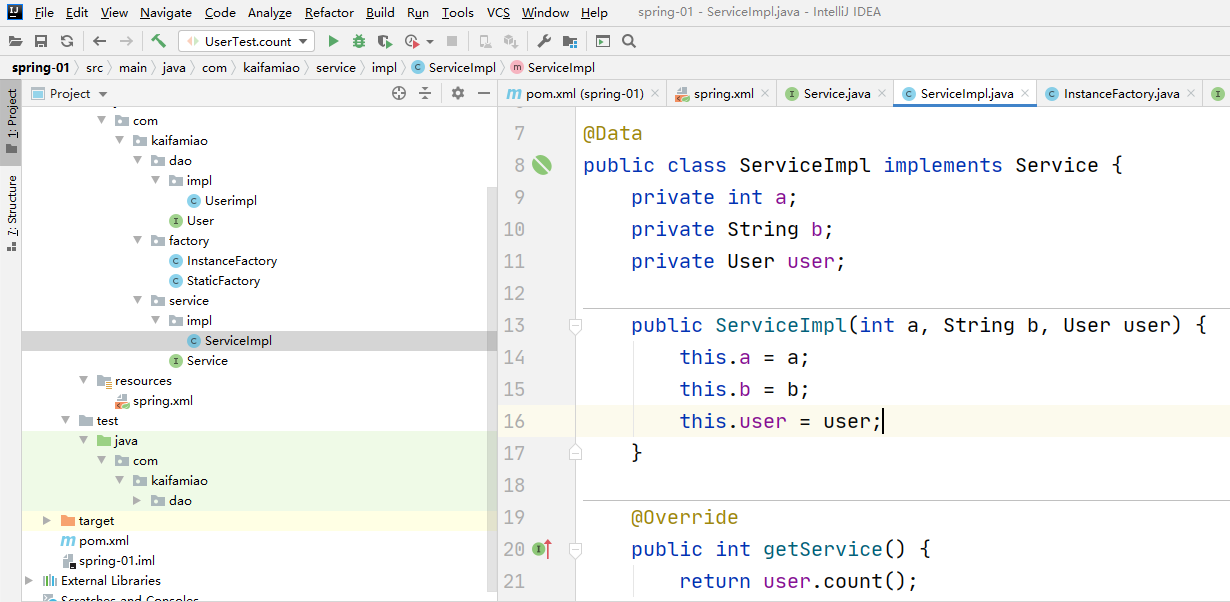Open the VCS menu
Screen dimensions: 1230x602
tap(498, 13)
